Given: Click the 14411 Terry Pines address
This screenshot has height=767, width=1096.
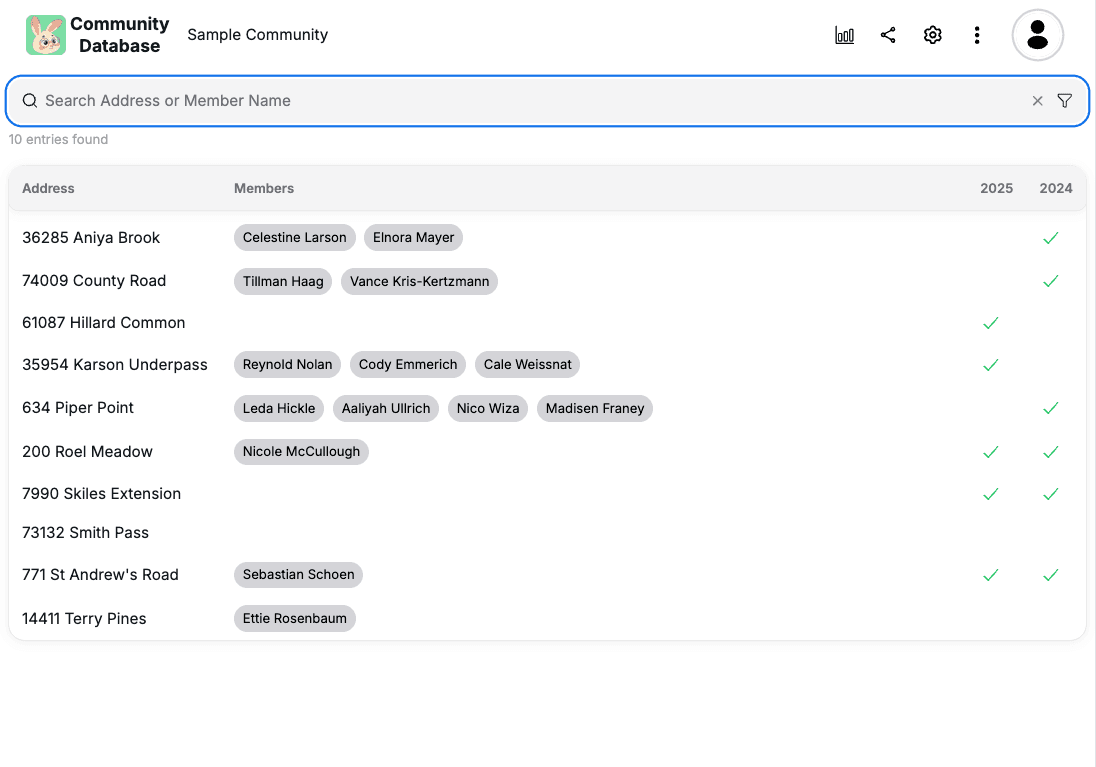Looking at the screenshot, I should point(84,619).
